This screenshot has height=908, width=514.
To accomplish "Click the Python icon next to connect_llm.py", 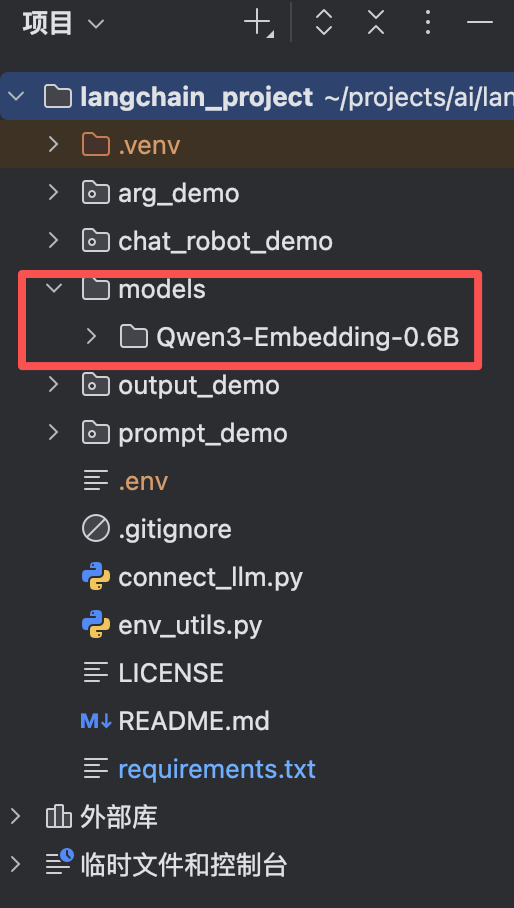I will (x=96, y=577).
